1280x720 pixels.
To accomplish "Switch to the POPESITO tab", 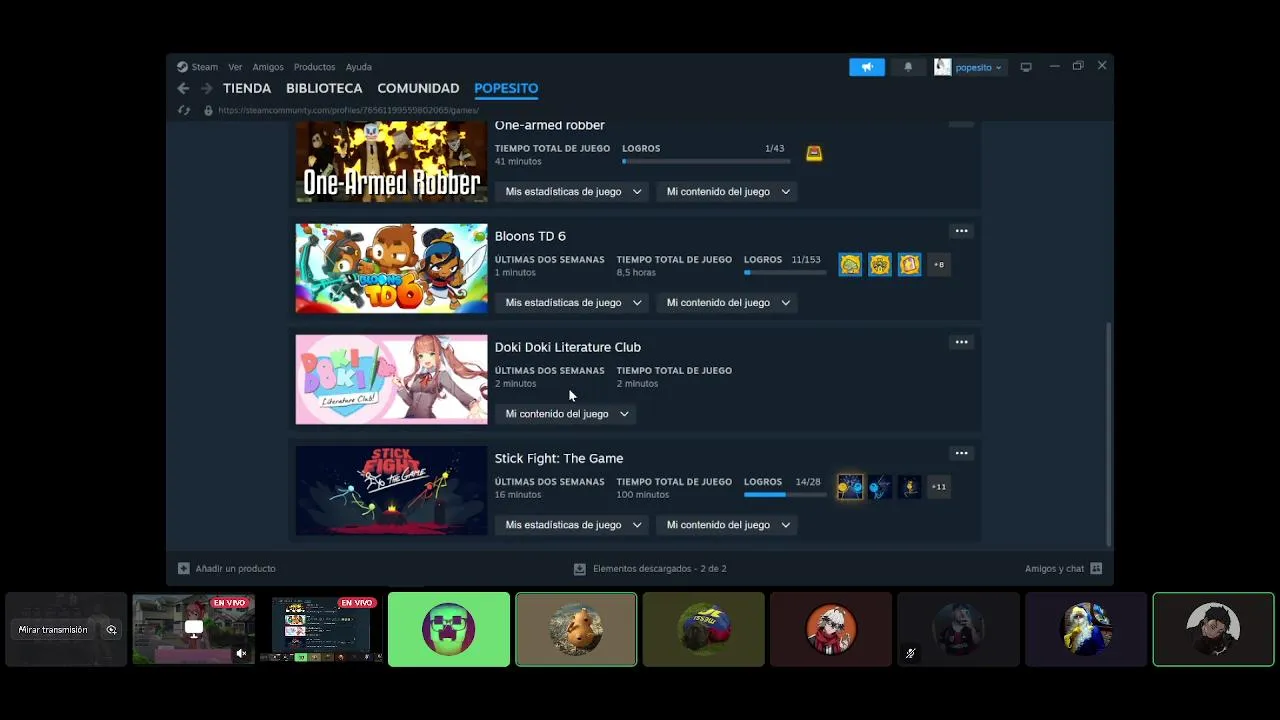I will click(506, 88).
